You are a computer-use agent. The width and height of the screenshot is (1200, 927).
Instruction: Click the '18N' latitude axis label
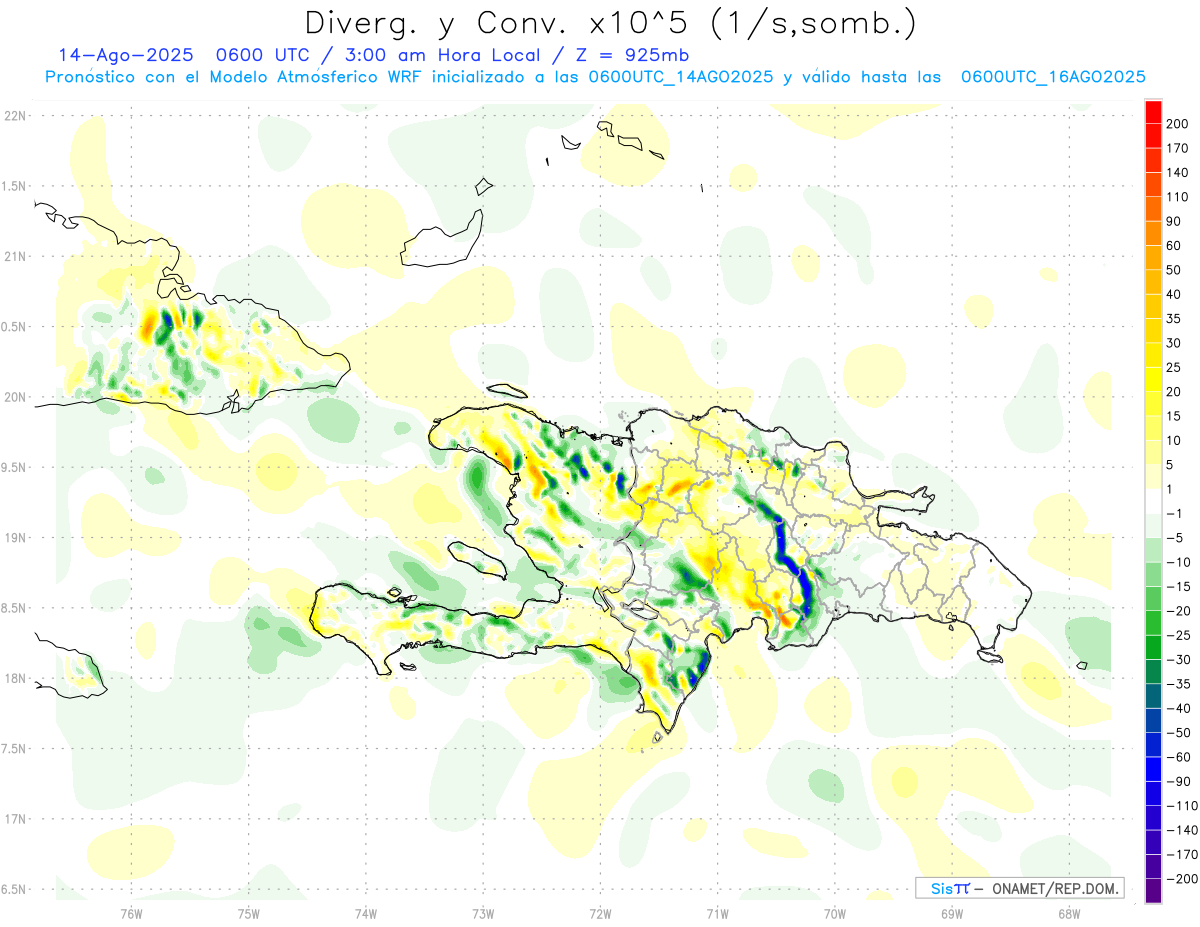(15, 678)
